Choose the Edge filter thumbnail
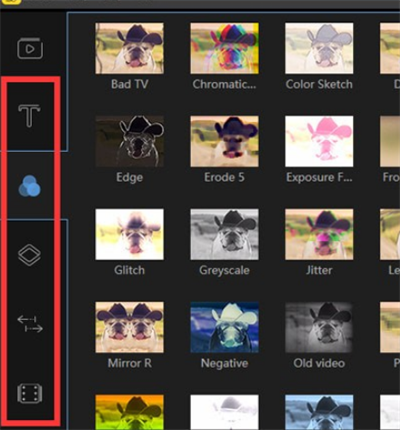Viewport: 400px width, 430px height. [x=129, y=141]
